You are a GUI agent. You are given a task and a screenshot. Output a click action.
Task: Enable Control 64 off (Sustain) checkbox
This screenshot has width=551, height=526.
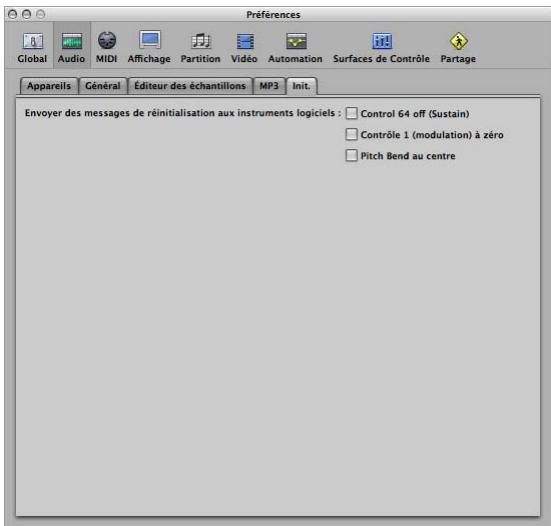(x=351, y=113)
